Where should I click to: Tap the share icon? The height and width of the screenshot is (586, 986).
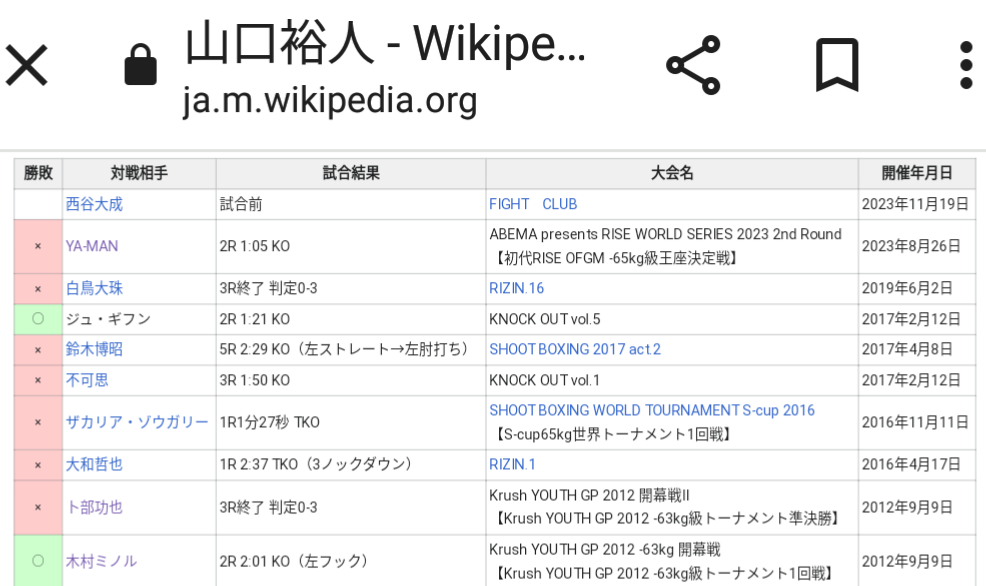(693, 65)
